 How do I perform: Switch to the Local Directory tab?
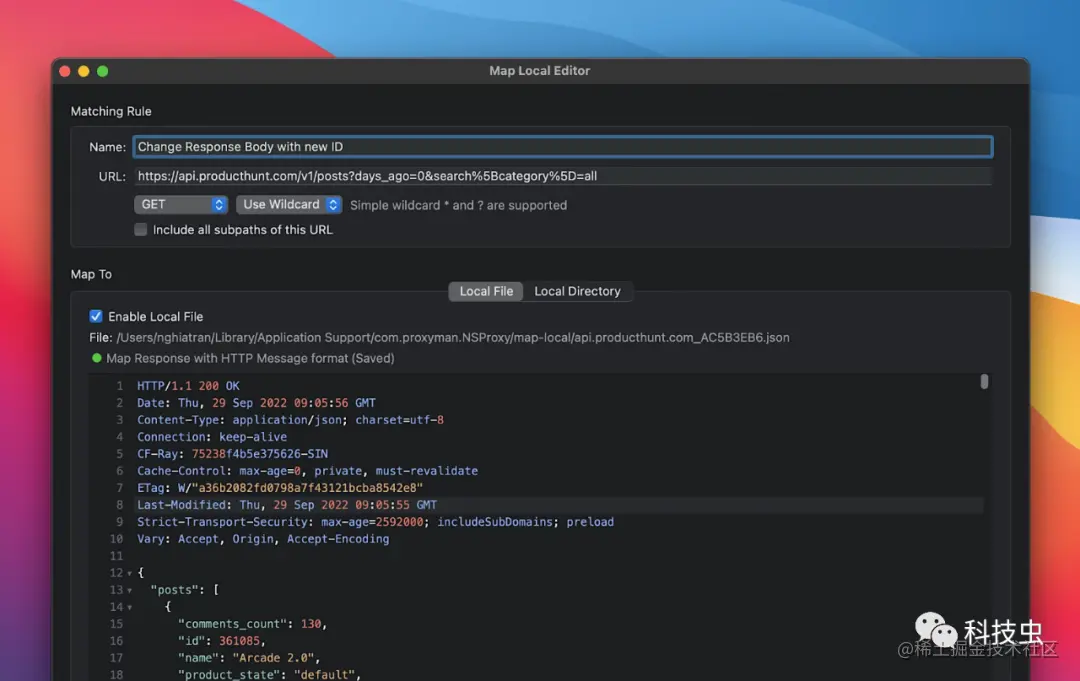[x=577, y=291]
